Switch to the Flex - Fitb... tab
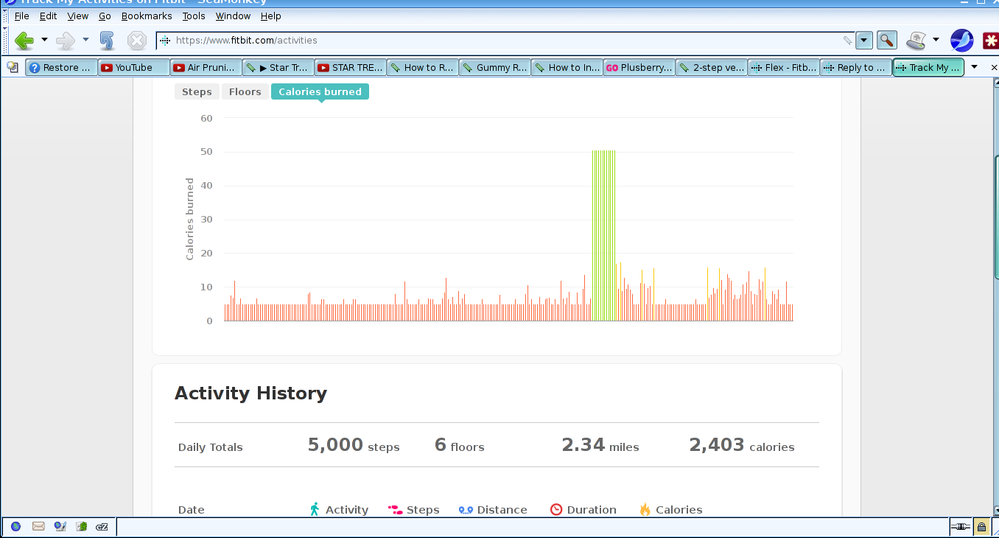This screenshot has width=999, height=538. click(x=784, y=67)
